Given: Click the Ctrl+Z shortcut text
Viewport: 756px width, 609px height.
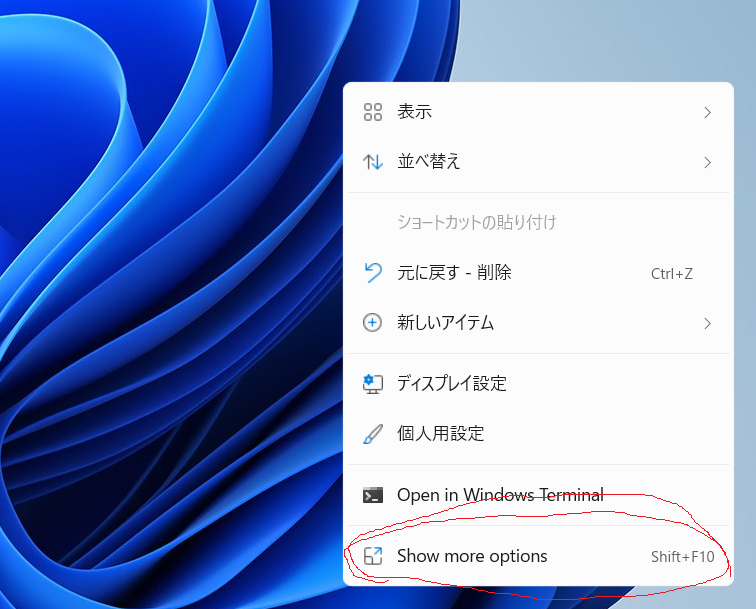Looking at the screenshot, I should pos(672,274).
